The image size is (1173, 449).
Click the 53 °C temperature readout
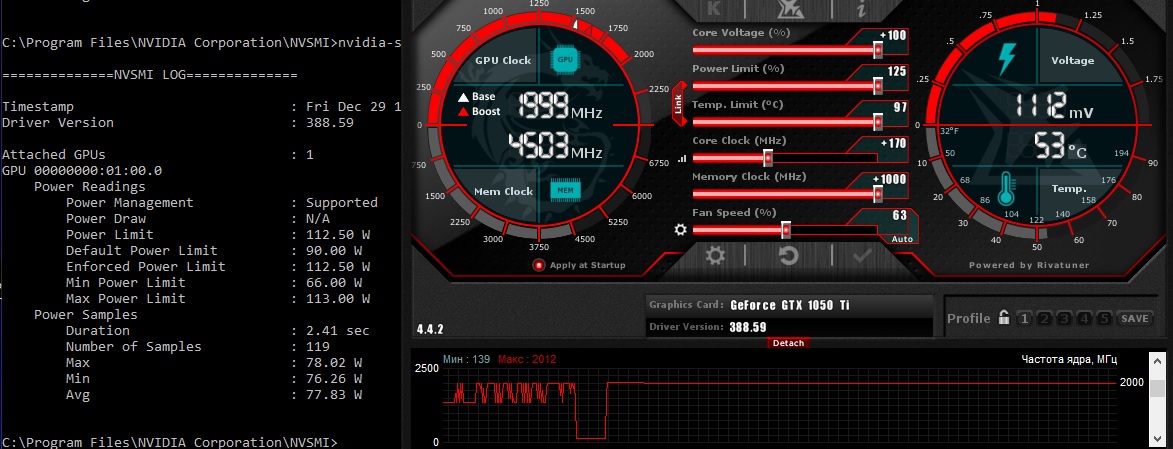click(x=1060, y=147)
